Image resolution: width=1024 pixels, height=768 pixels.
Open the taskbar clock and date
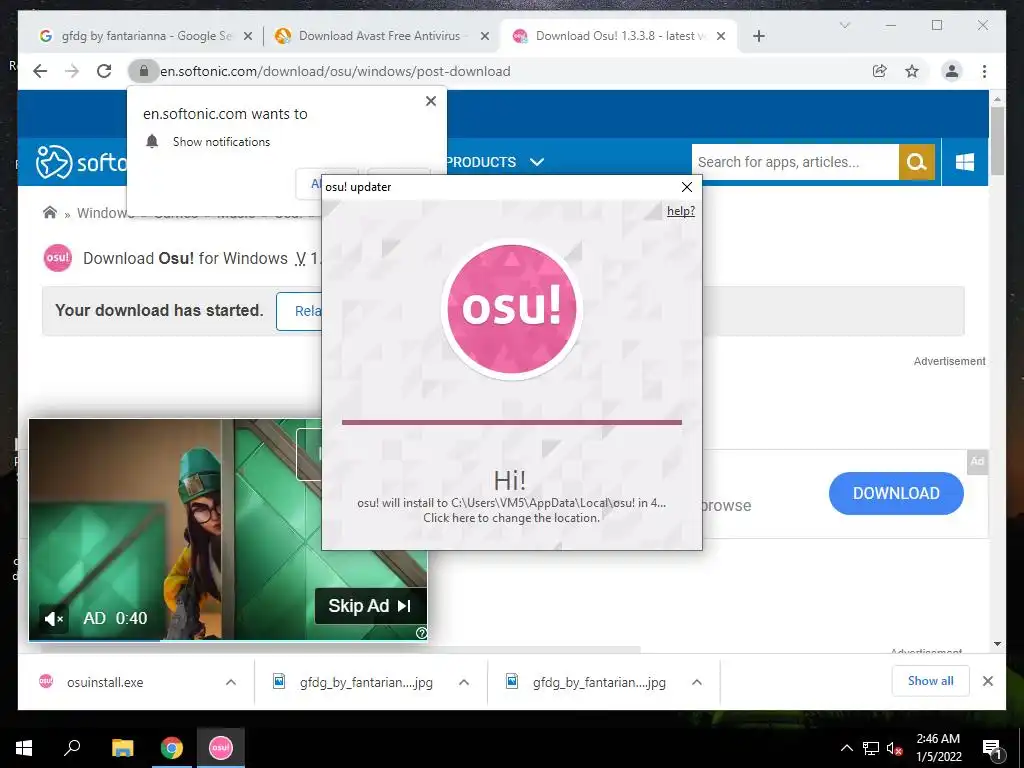pyautogui.click(x=938, y=748)
